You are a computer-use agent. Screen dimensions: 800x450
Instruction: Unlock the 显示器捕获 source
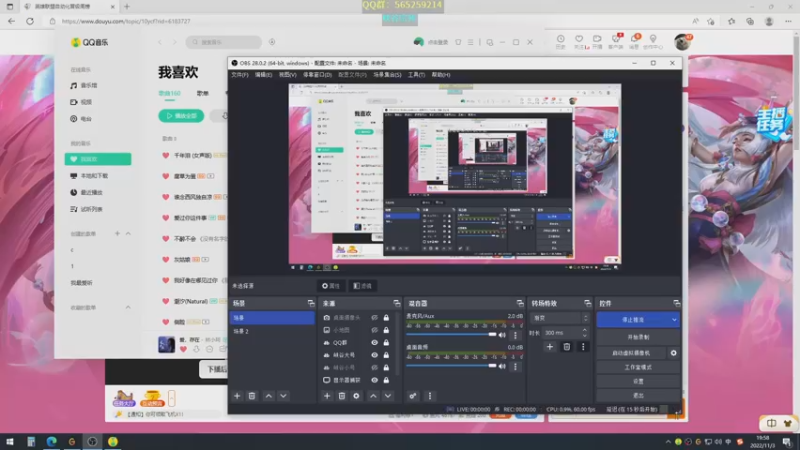386,380
